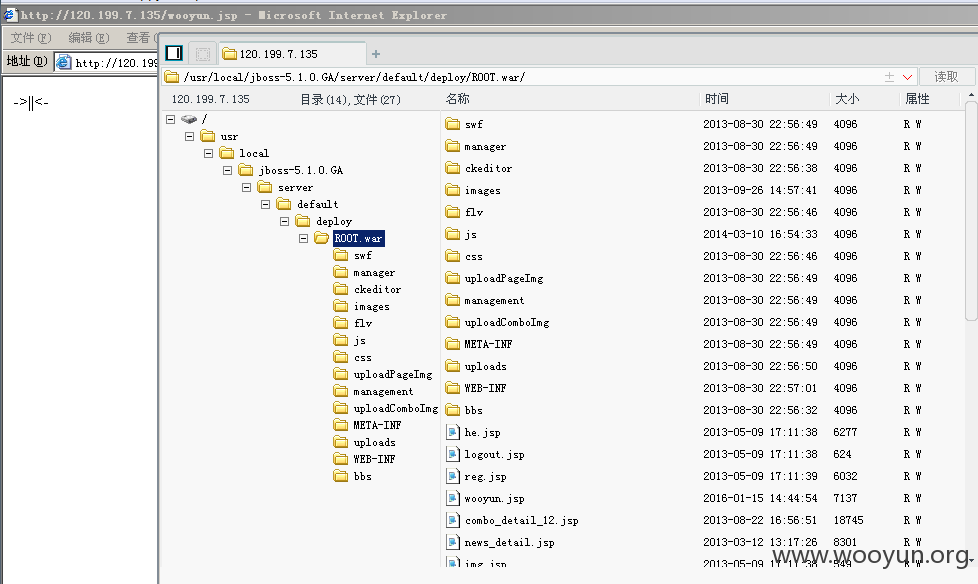Screen dimensions: 978x584
Task: Click flv folder icon in file list
Action: coord(453,212)
